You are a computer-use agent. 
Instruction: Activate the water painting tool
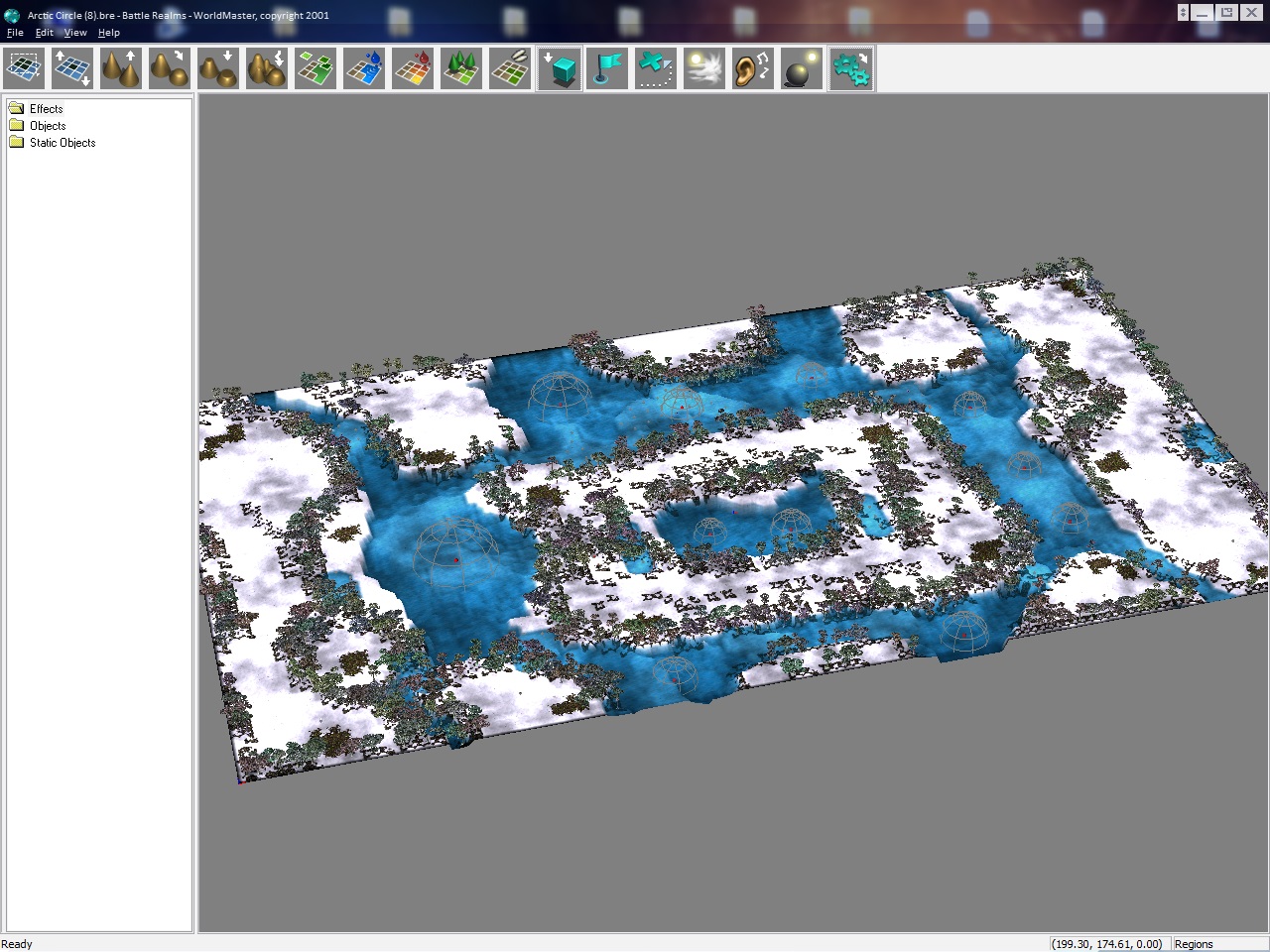click(x=364, y=69)
